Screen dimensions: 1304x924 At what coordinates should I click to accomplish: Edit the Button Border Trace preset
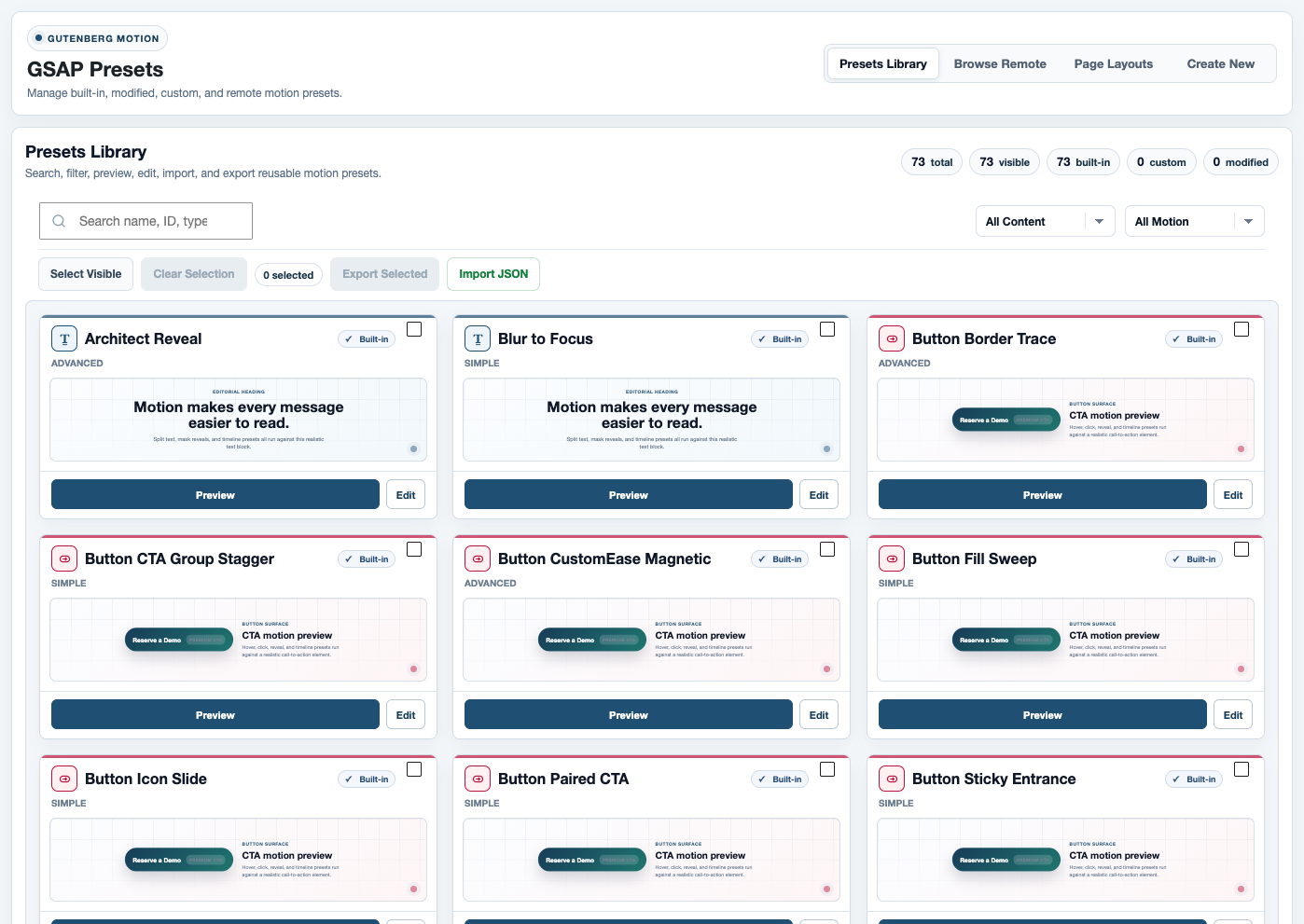coord(1233,495)
